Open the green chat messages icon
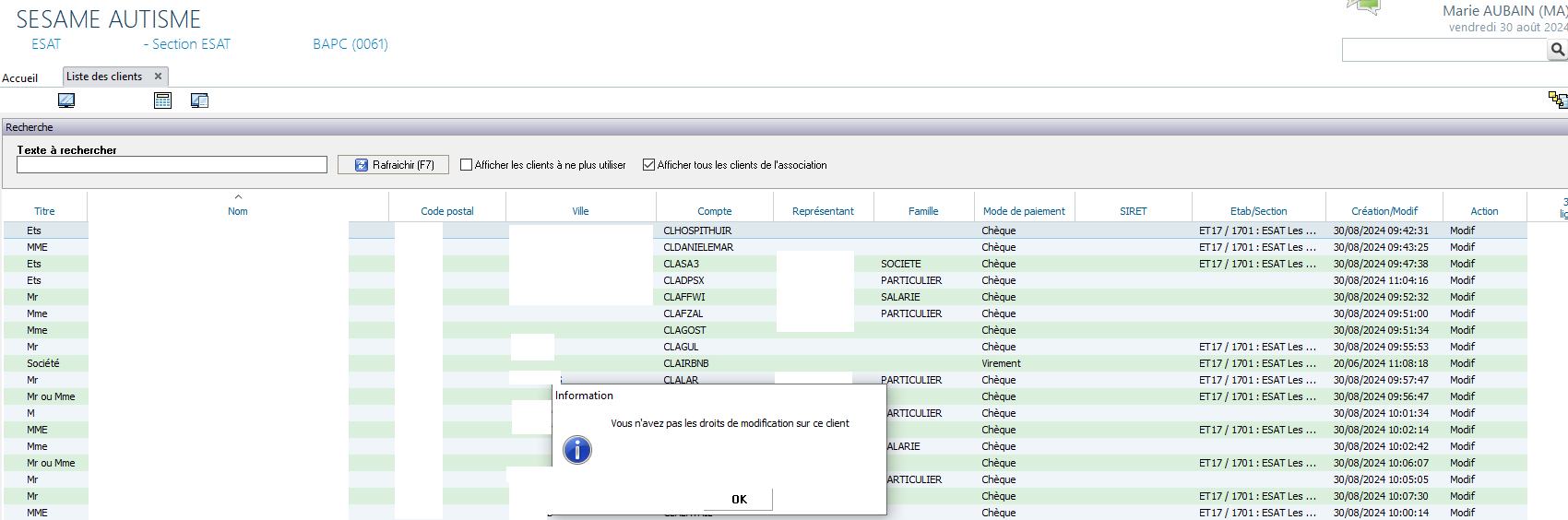The height and width of the screenshot is (520, 1568). click(1364, 7)
